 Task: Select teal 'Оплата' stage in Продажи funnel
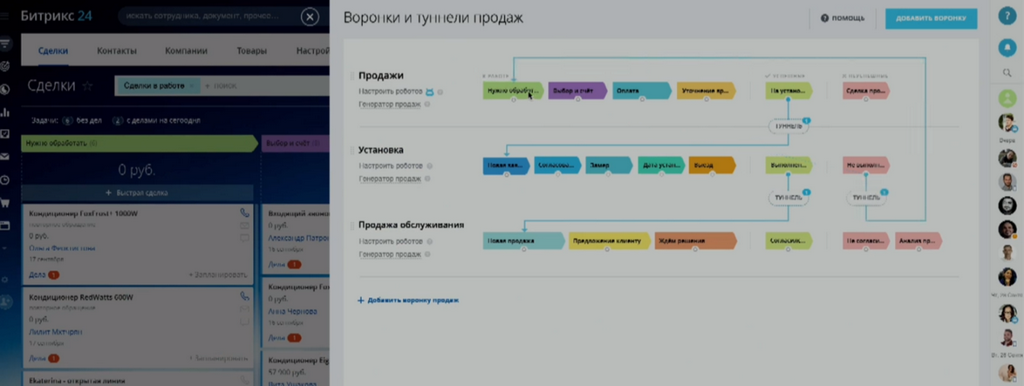(642, 91)
